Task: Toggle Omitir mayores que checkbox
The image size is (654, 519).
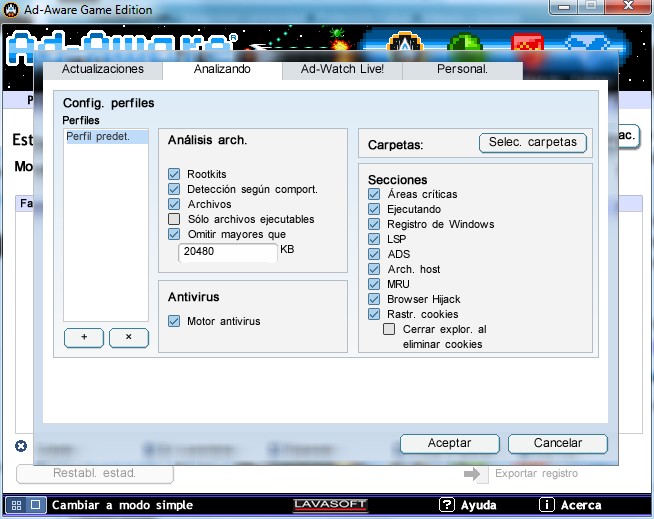Action: coord(174,234)
